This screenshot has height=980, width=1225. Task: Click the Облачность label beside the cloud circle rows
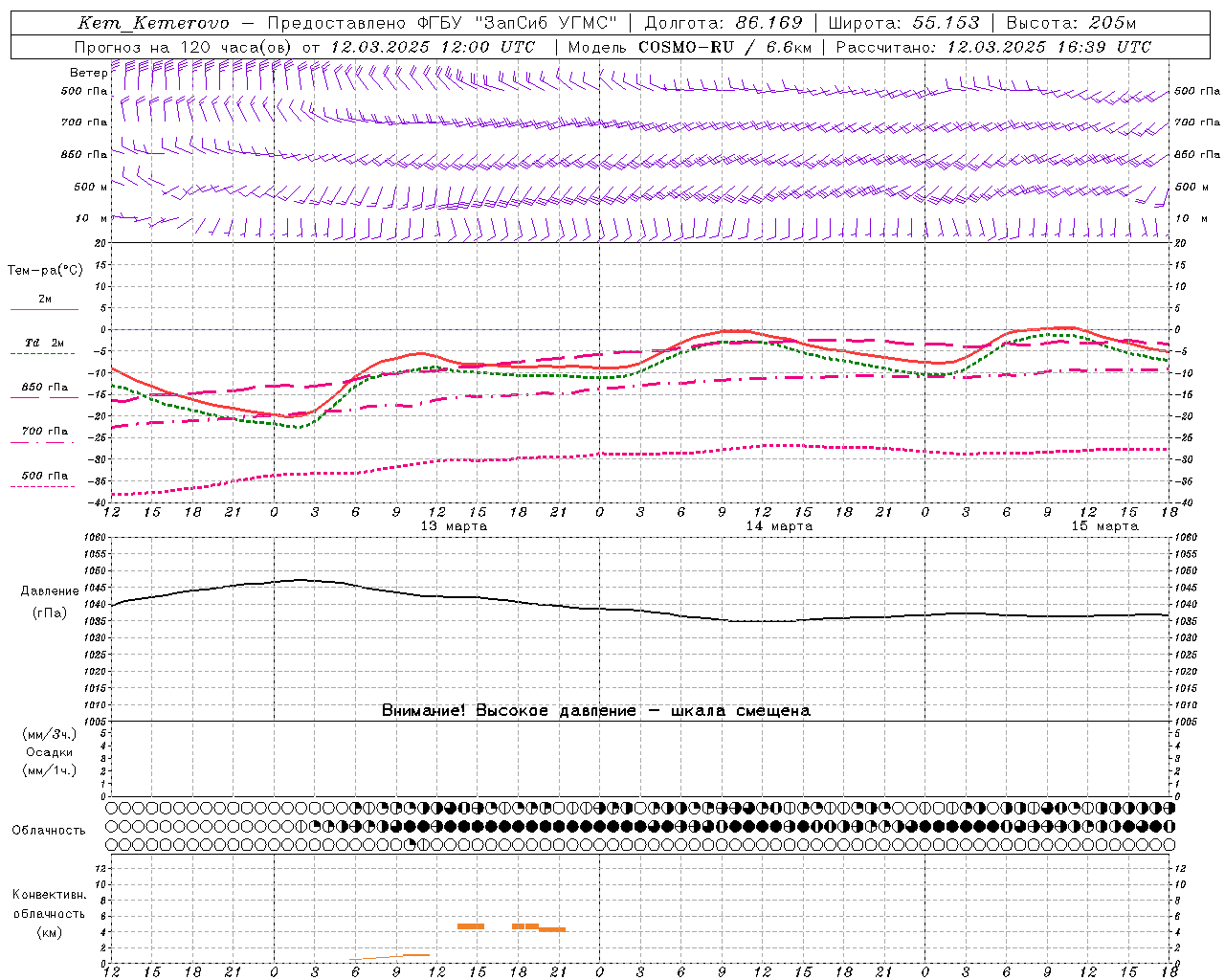[49, 831]
